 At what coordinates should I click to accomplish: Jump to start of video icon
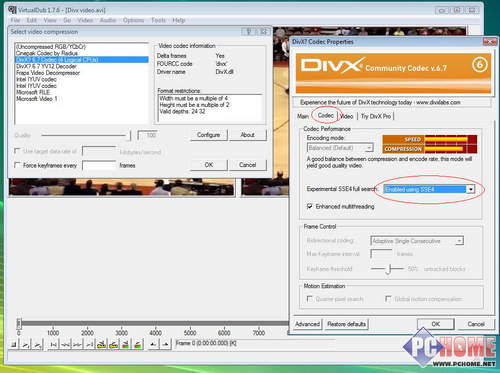coord(53,344)
